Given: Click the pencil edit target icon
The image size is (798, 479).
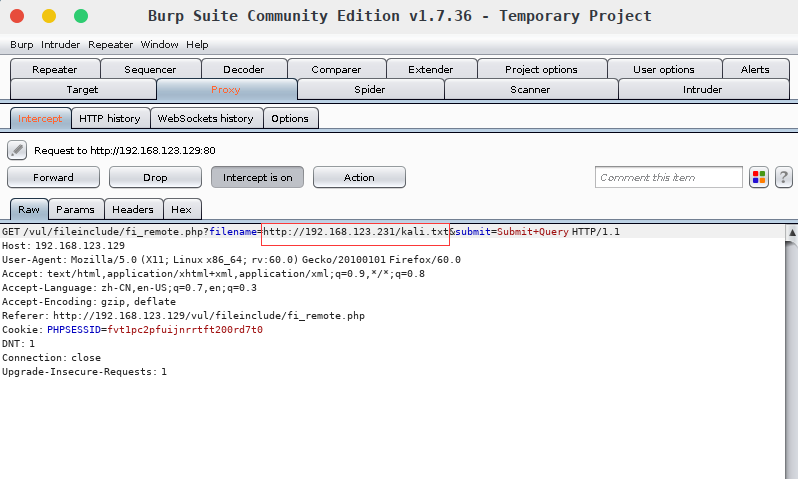Looking at the screenshot, I should [x=17, y=150].
